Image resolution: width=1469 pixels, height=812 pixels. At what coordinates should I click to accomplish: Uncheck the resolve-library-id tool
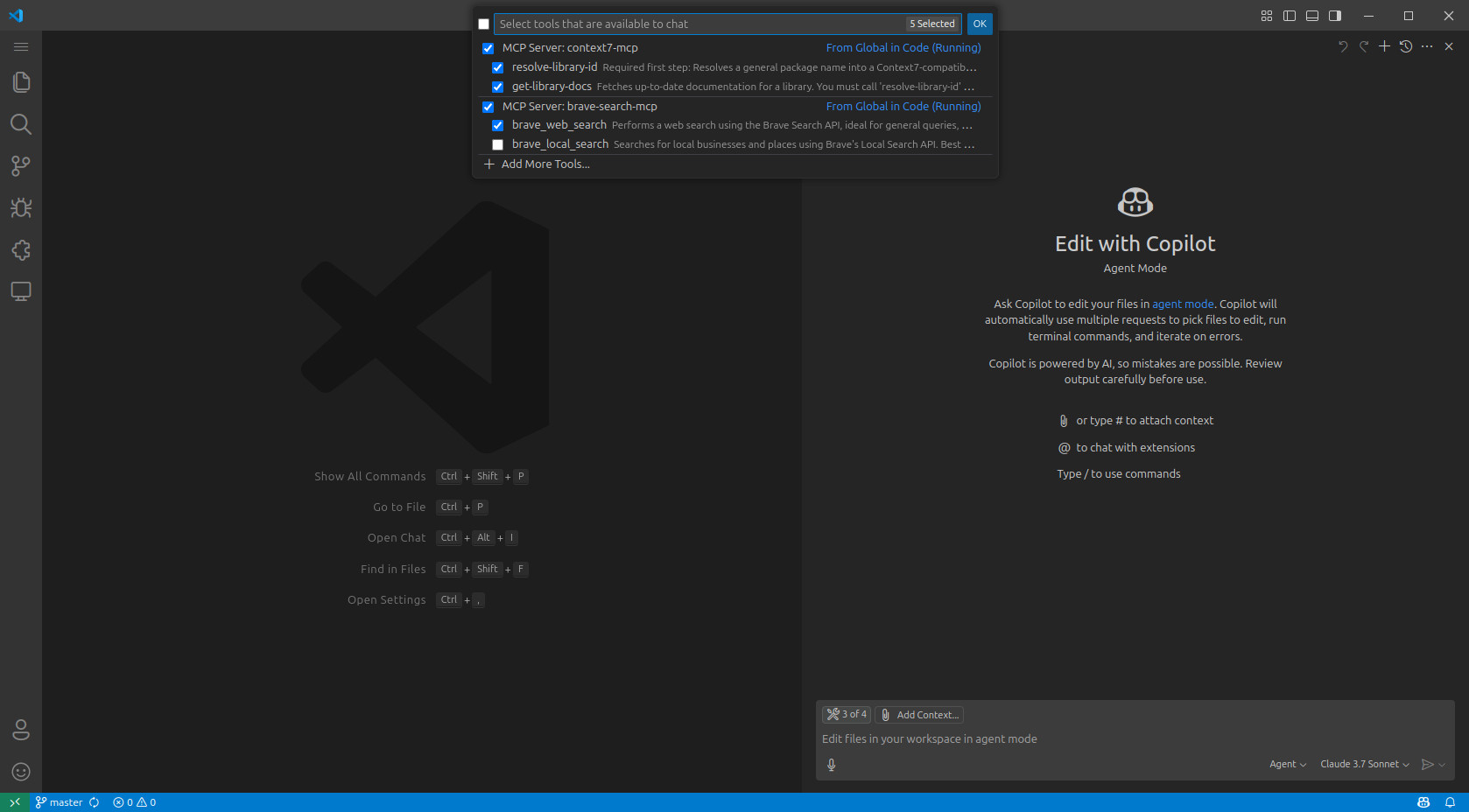pyautogui.click(x=498, y=67)
